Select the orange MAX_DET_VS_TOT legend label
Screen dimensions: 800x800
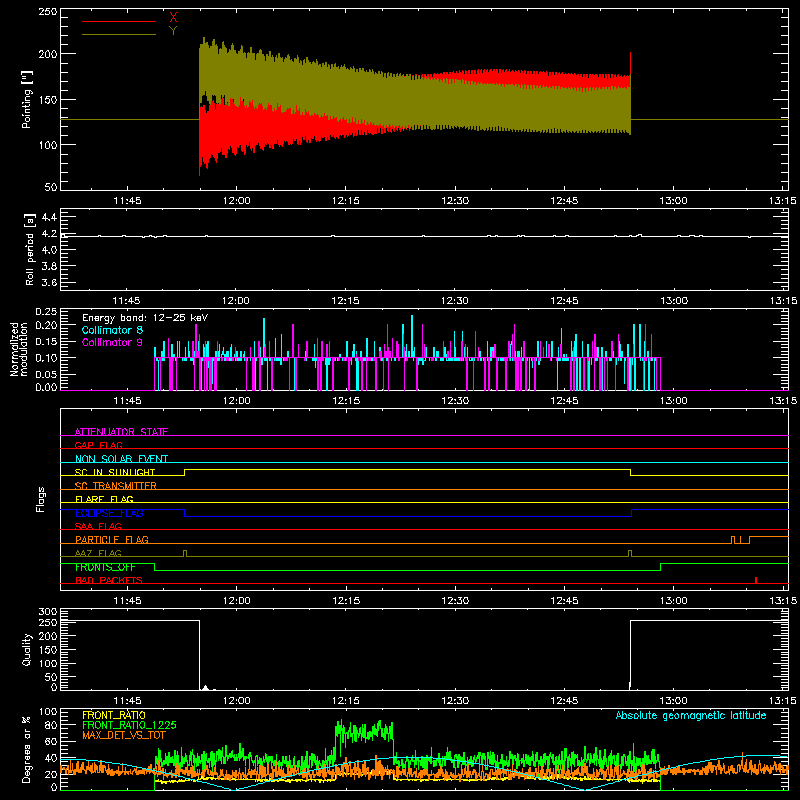124,735
